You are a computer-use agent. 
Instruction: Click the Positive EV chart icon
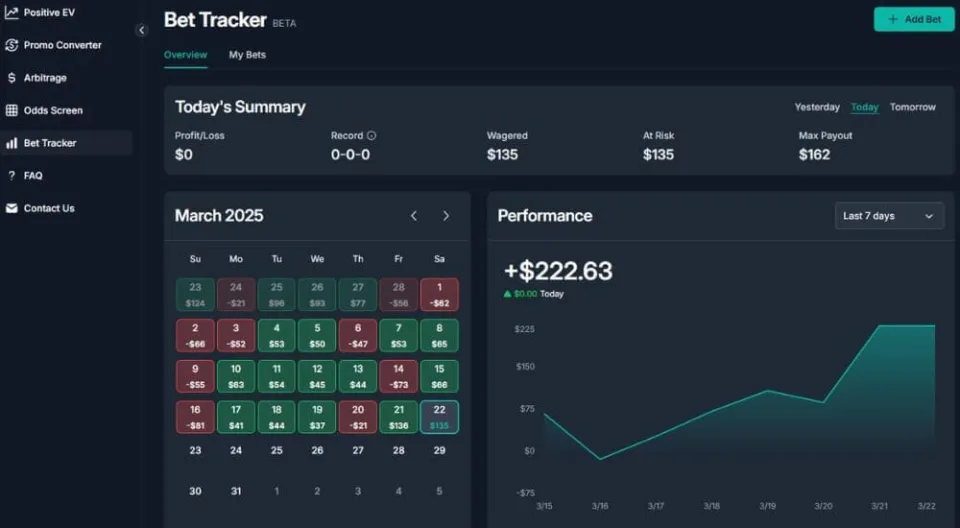(12, 12)
